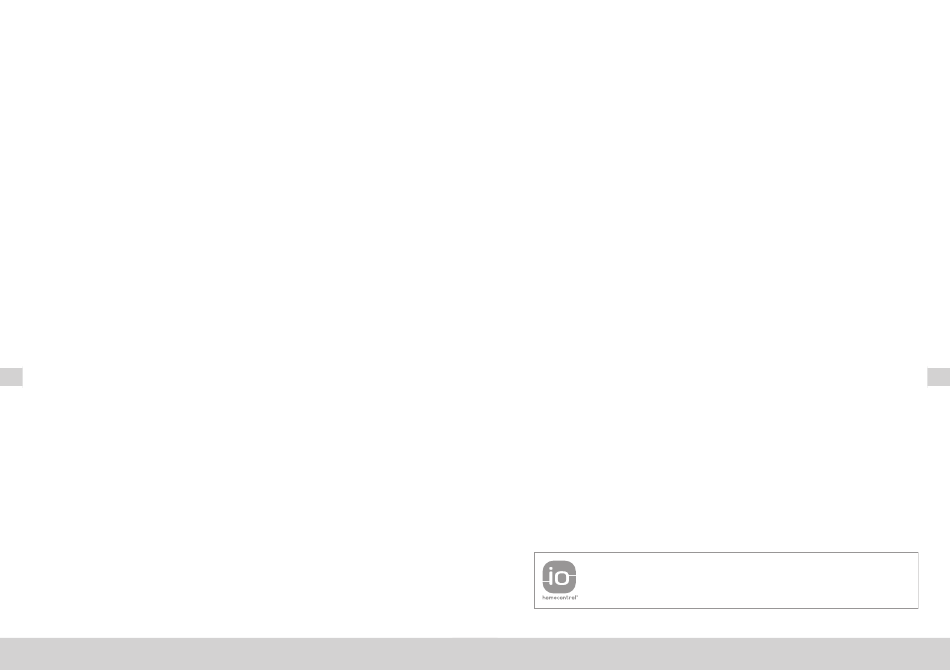Click the bottom border line of the io box
The height and width of the screenshot is (670, 950).
[726, 608]
